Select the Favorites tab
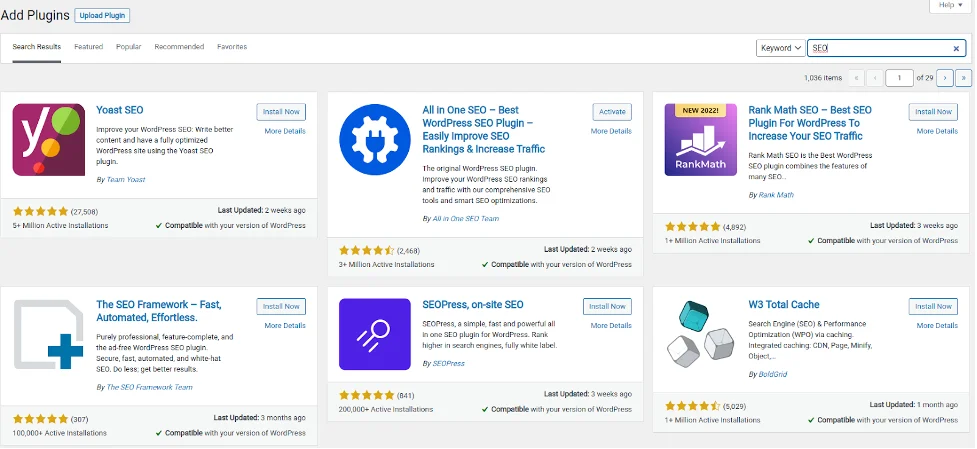The height and width of the screenshot is (449, 977). 232,47
